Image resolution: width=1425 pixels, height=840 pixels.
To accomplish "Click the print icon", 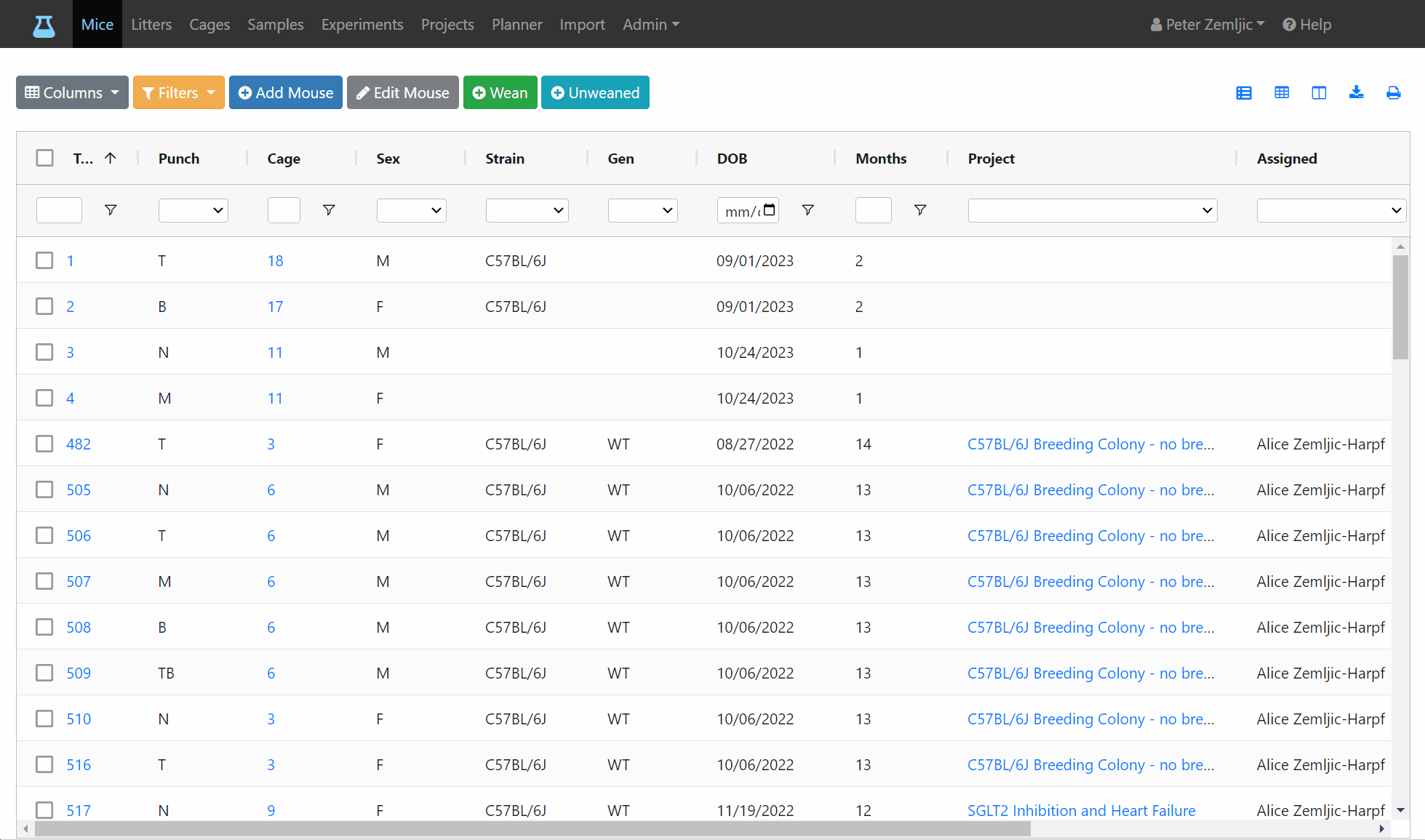I will (x=1393, y=93).
